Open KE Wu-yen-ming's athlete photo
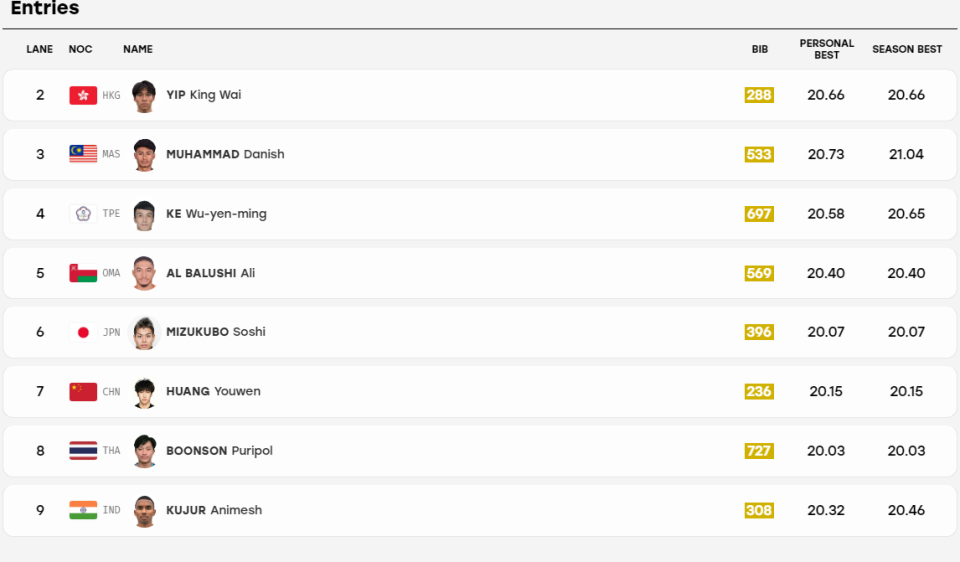The image size is (960, 562). 144,215
